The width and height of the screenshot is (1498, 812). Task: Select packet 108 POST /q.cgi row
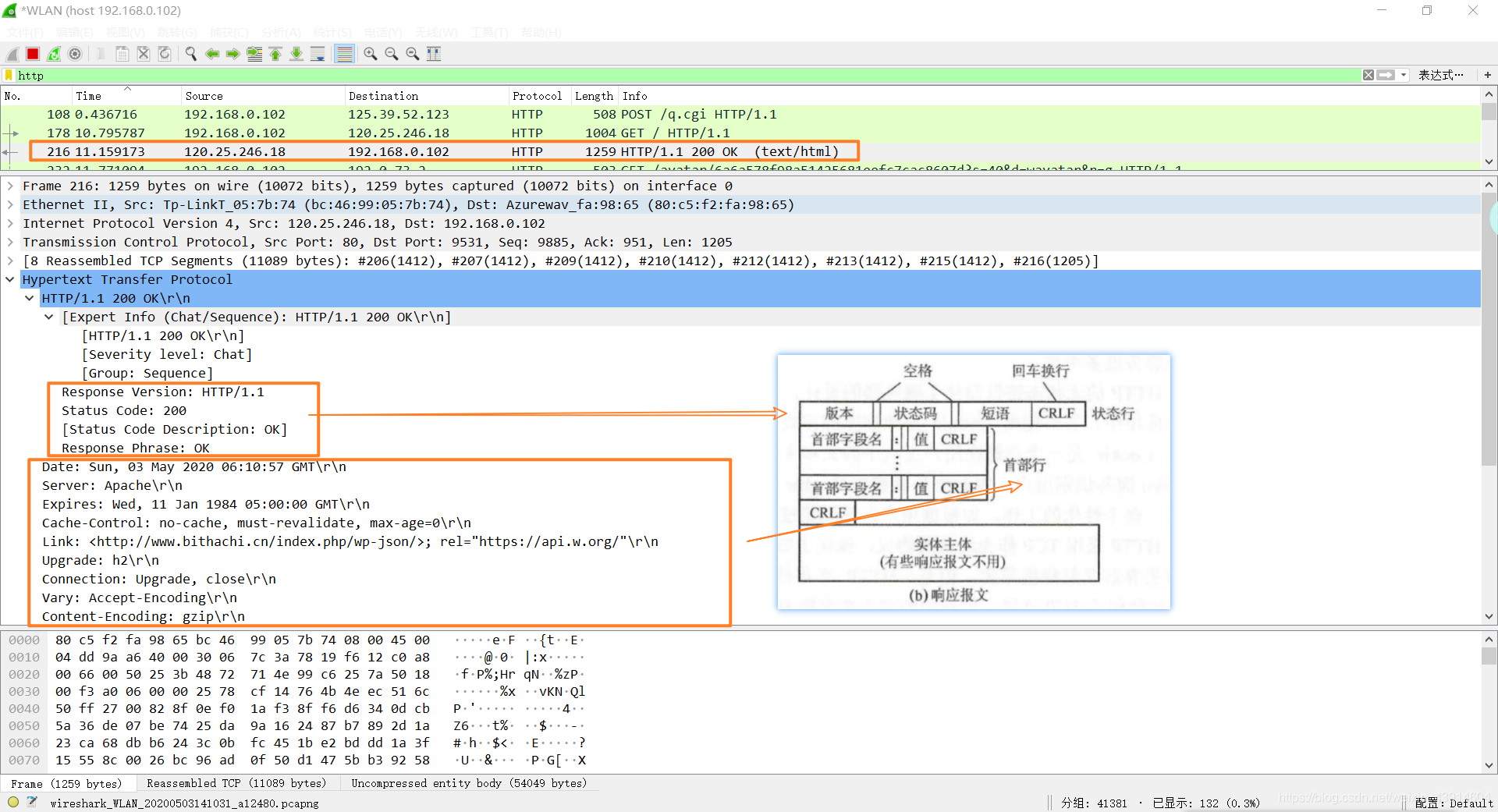point(740,115)
